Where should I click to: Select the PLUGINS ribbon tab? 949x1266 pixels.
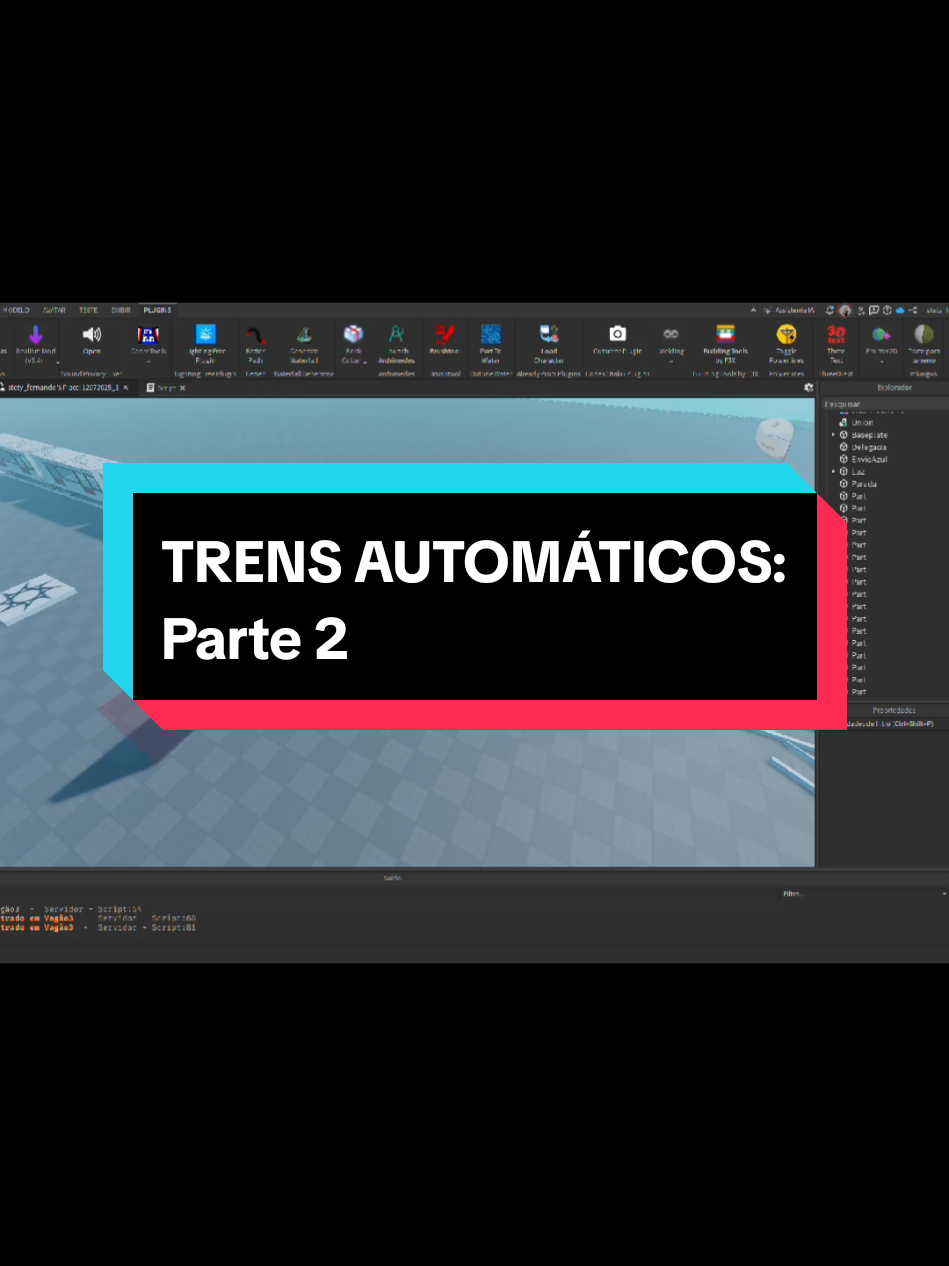(157, 310)
